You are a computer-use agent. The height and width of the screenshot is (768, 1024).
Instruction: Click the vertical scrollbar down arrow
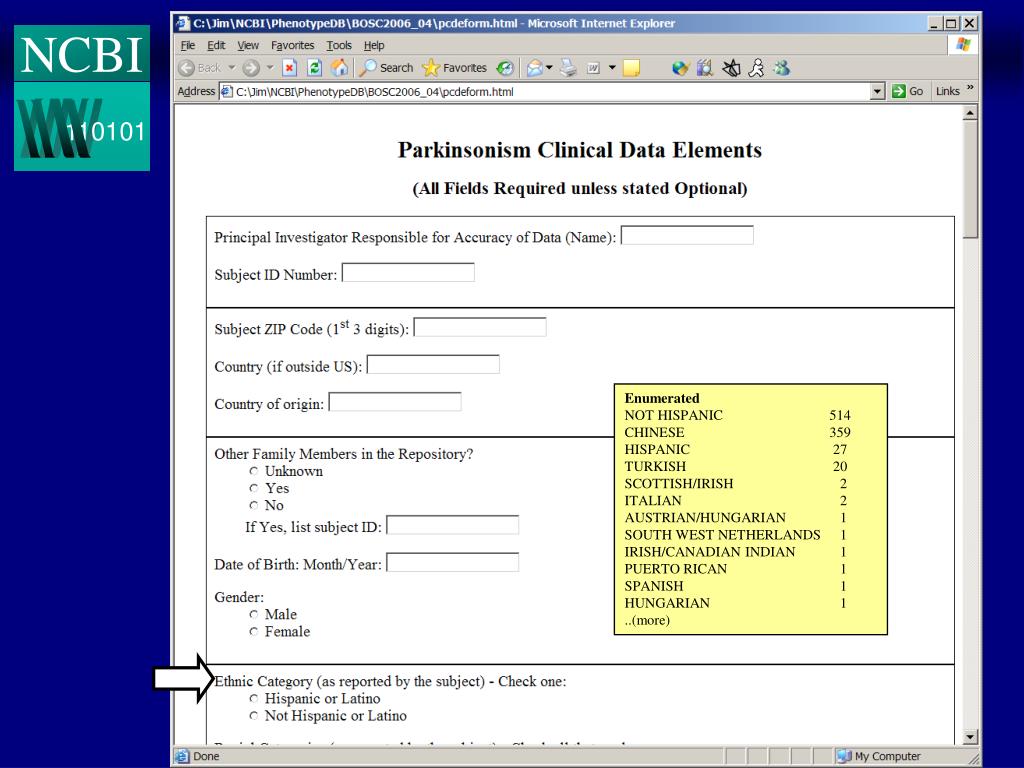[970, 737]
